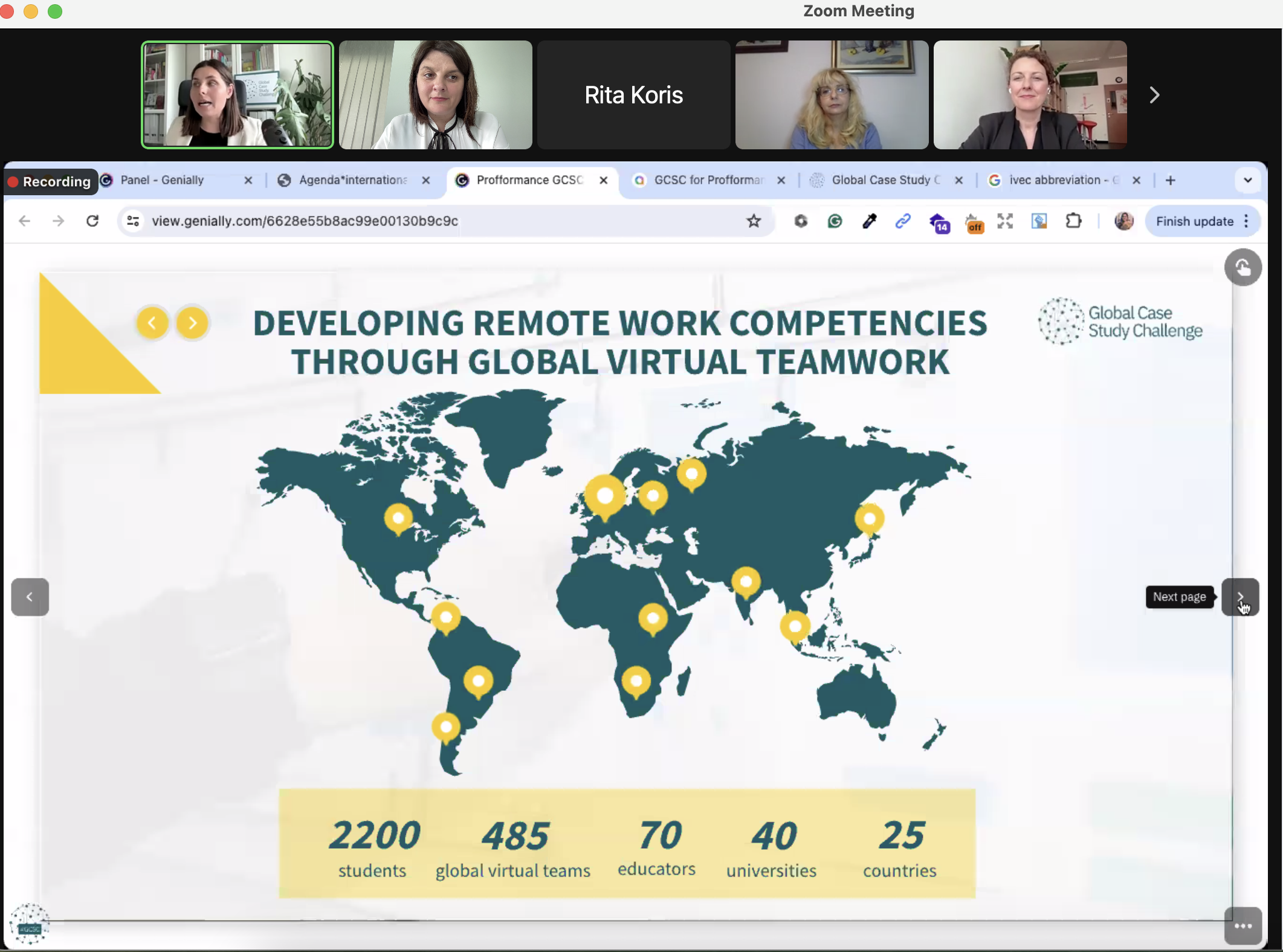The height and width of the screenshot is (952, 1283).
Task: Click the Grammarly extension icon
Action: (x=835, y=221)
